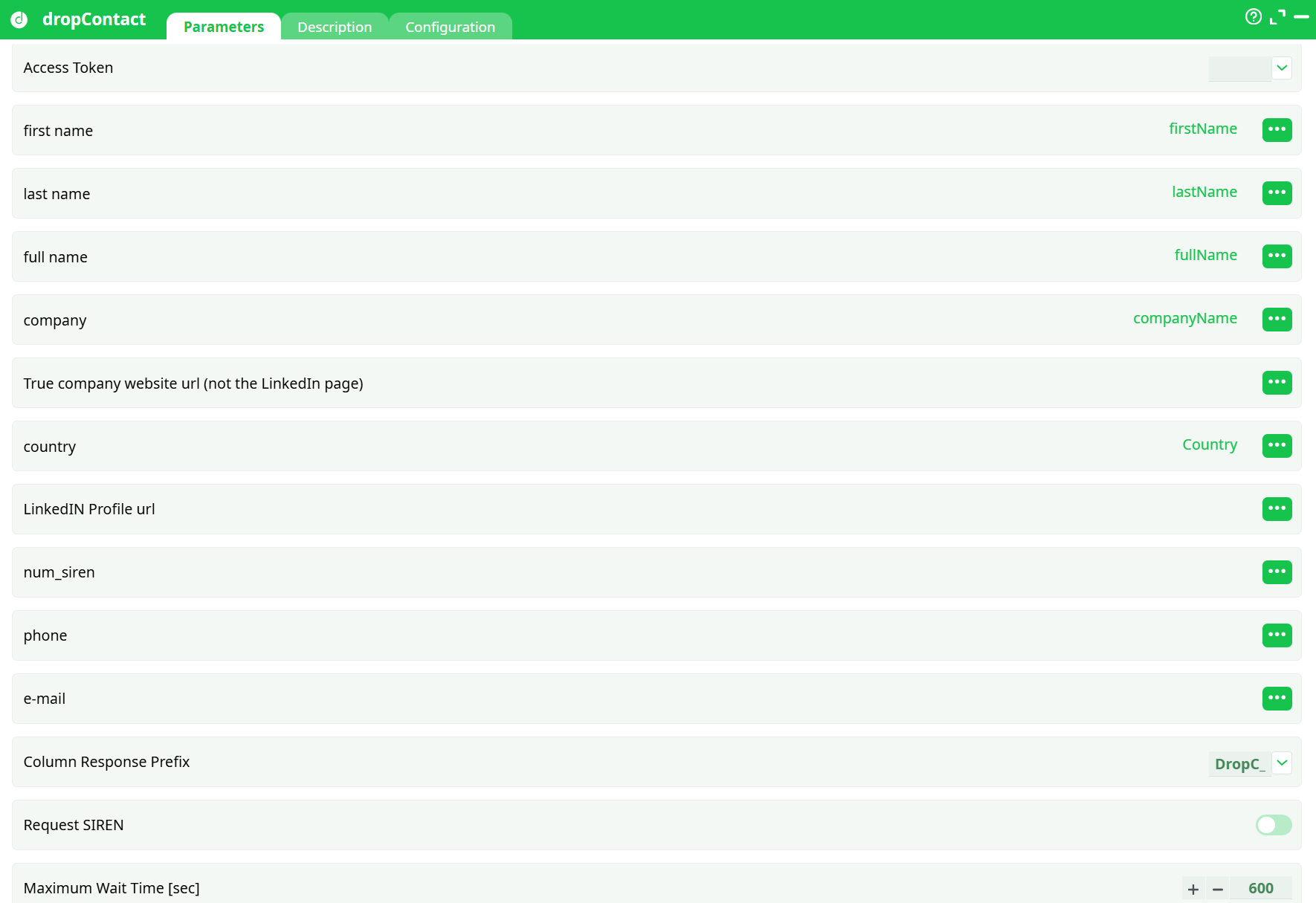Select the Maximum Wait Time value field
The image size is (1316, 903).
pos(1260,888)
